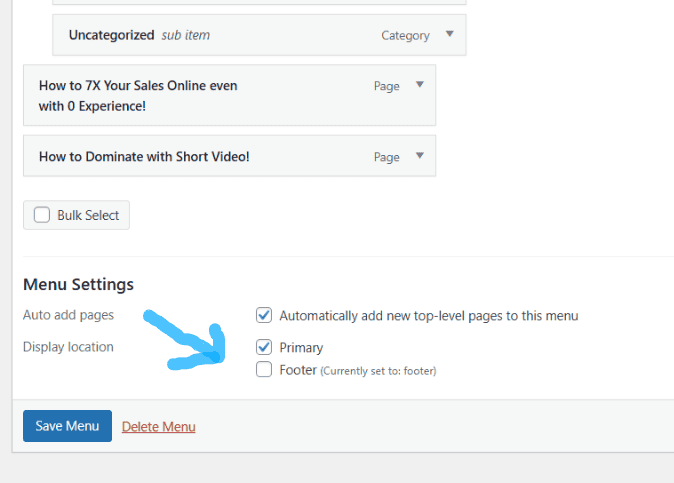Click the Primary label text
The height and width of the screenshot is (483, 674).
click(301, 348)
